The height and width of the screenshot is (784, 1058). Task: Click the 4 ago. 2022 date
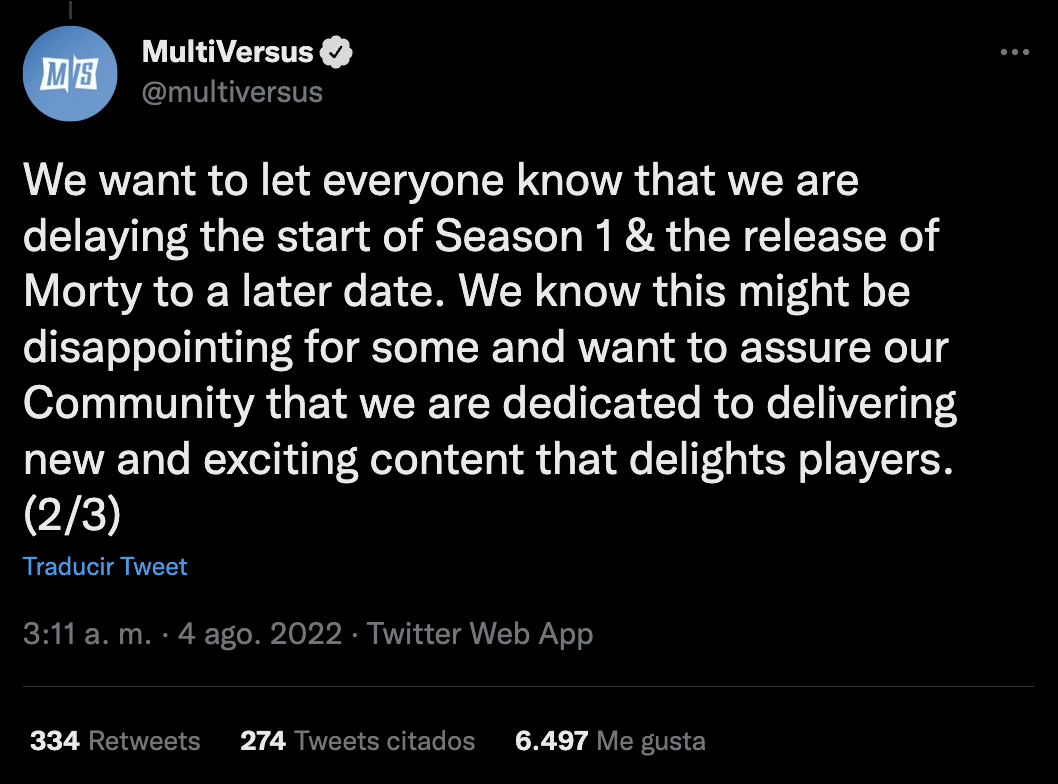(260, 634)
